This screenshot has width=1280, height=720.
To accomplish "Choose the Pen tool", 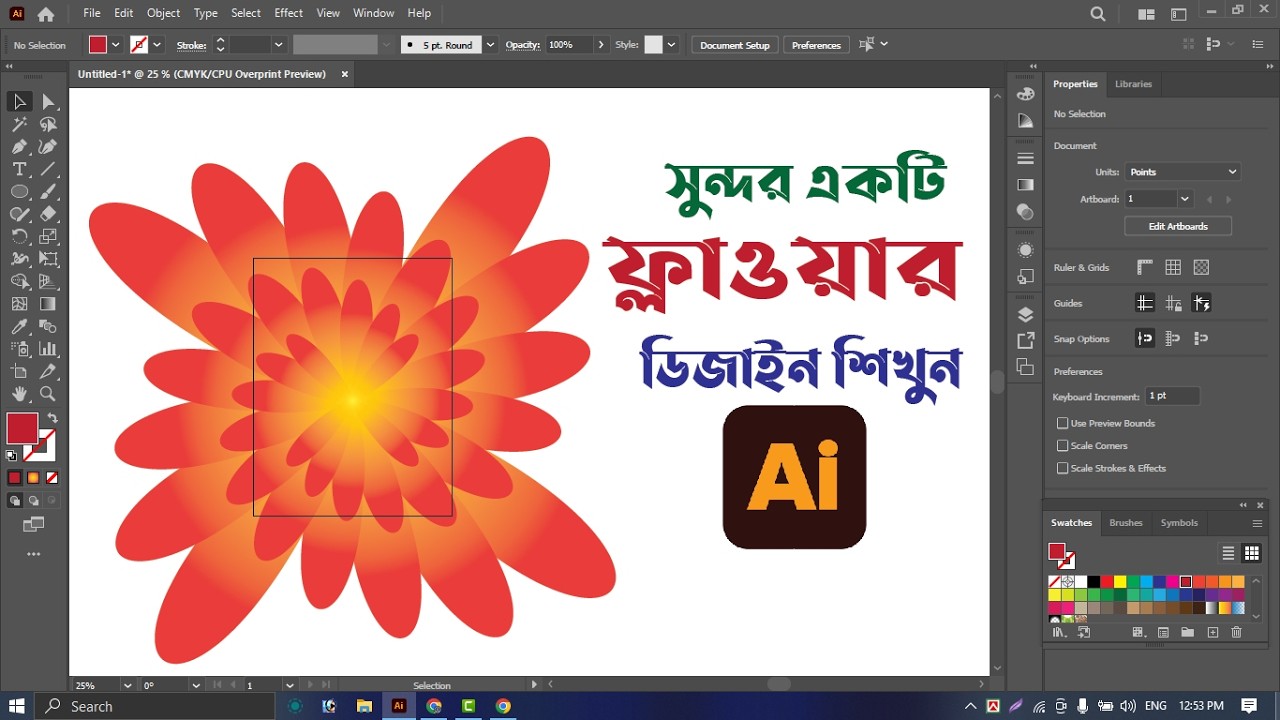I will (19, 147).
